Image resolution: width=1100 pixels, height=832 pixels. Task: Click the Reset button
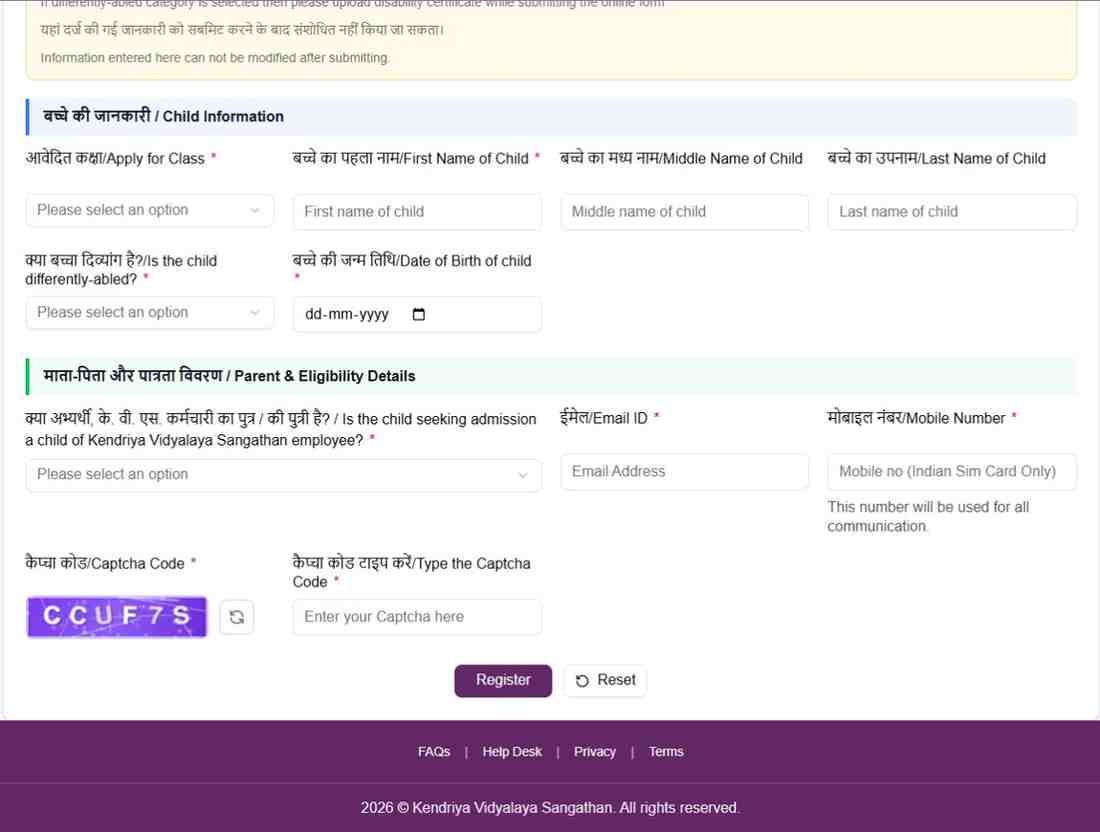point(605,680)
